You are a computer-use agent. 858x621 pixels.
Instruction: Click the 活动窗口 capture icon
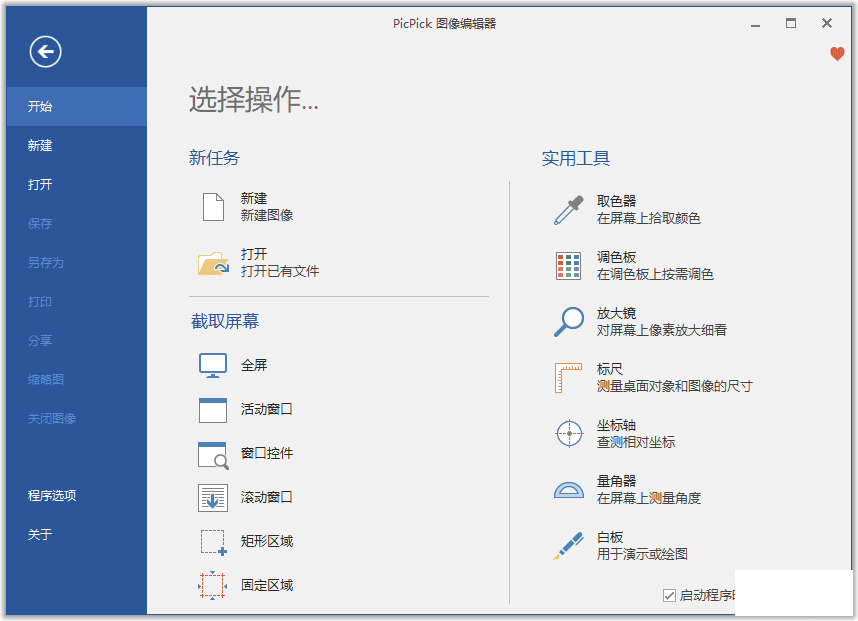click(x=213, y=410)
